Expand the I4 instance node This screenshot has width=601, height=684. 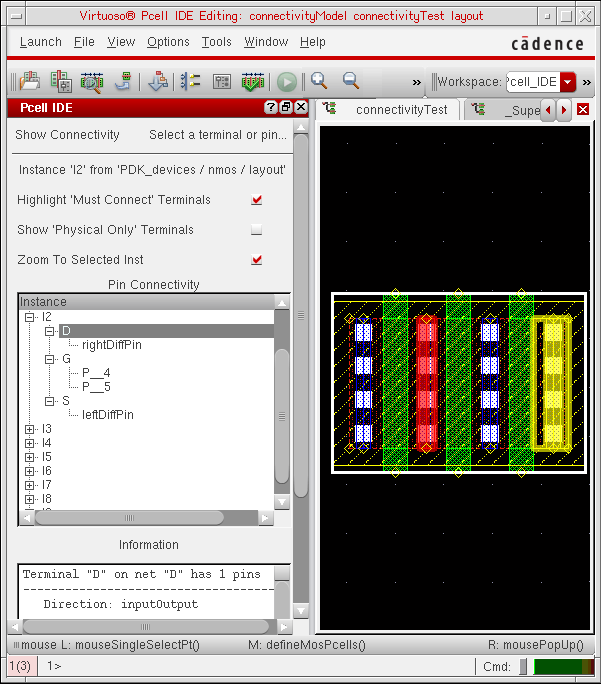coord(29,443)
